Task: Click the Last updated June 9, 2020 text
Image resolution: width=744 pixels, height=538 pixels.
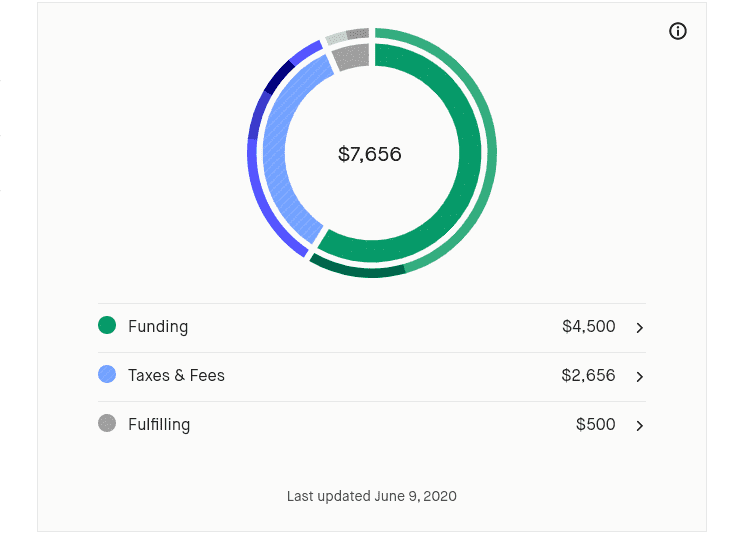Action: [x=371, y=496]
